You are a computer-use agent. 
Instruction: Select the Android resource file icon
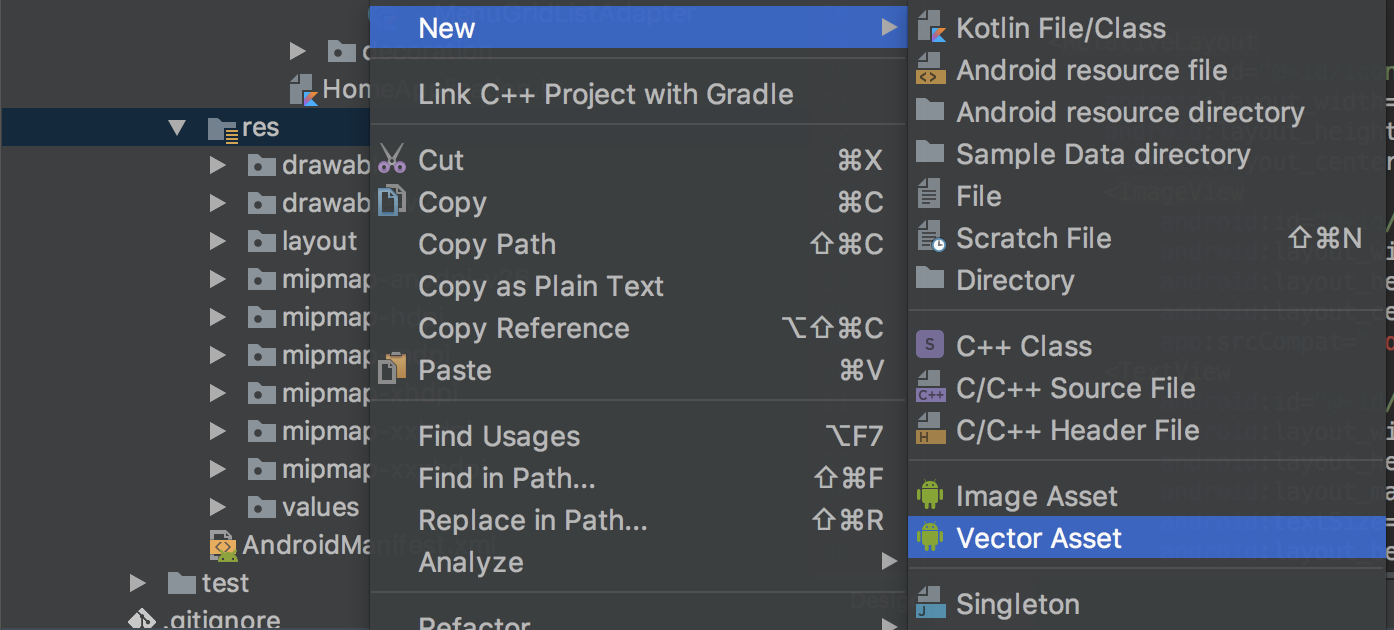(930, 70)
